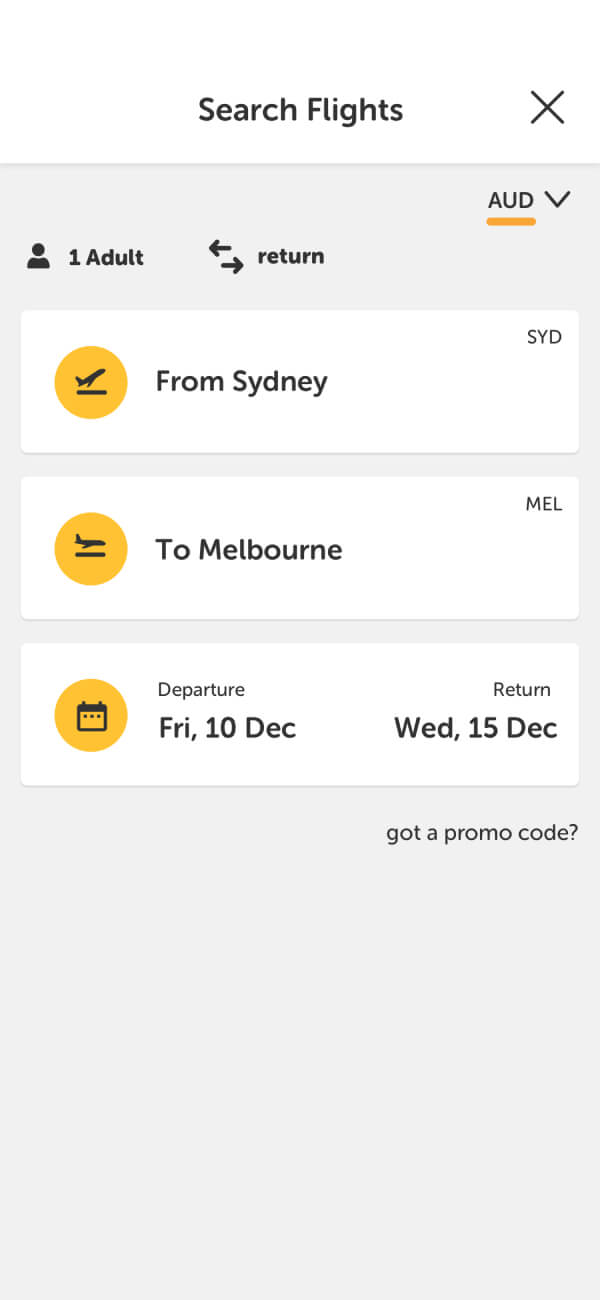Image resolution: width=600 pixels, height=1300 pixels.
Task: Click the landing plane icon
Action: point(91,549)
